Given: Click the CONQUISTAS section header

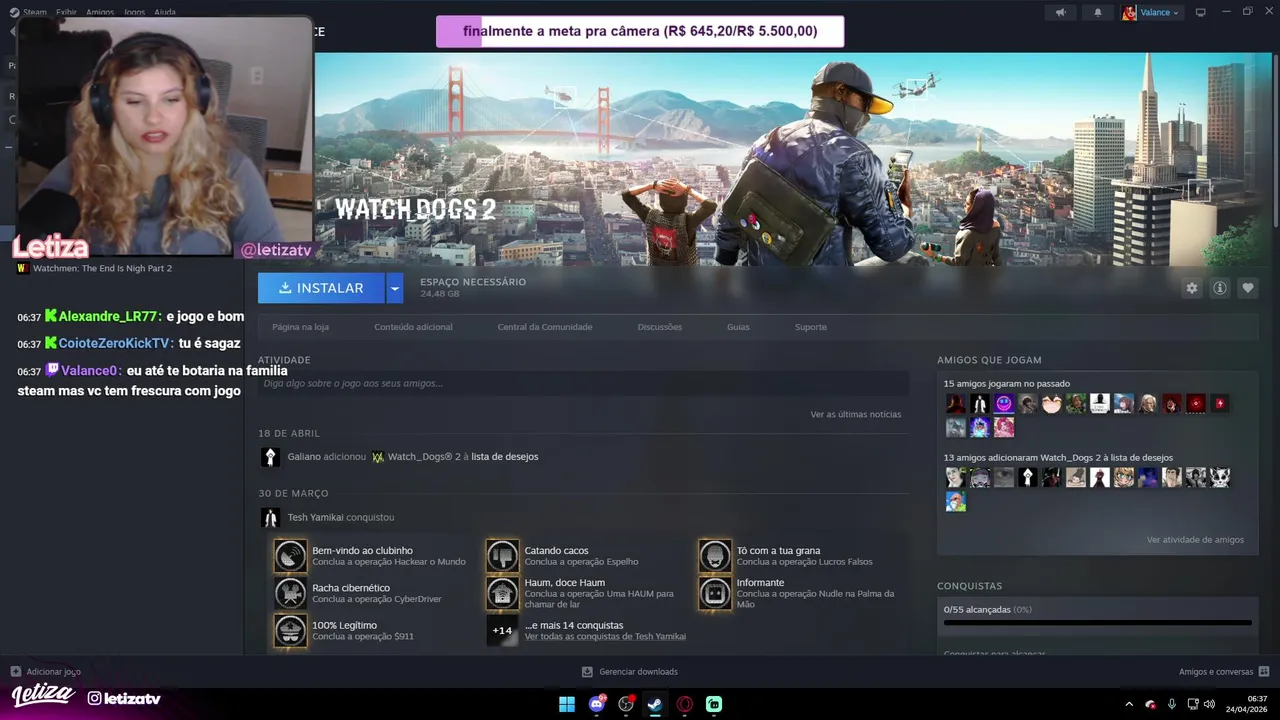Looking at the screenshot, I should point(969,586).
